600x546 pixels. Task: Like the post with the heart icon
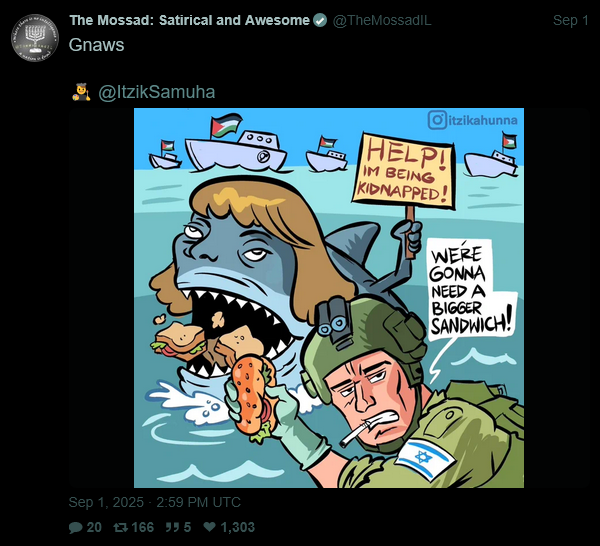[x=209, y=527]
